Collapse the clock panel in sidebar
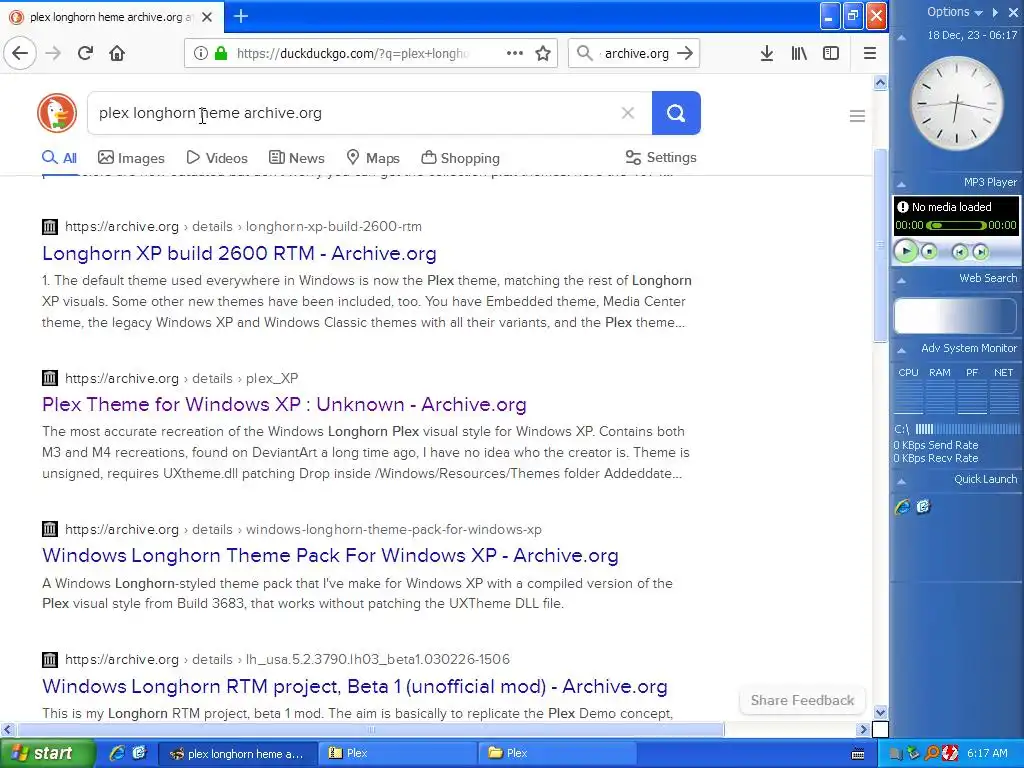The image size is (1024, 768). click(x=901, y=37)
